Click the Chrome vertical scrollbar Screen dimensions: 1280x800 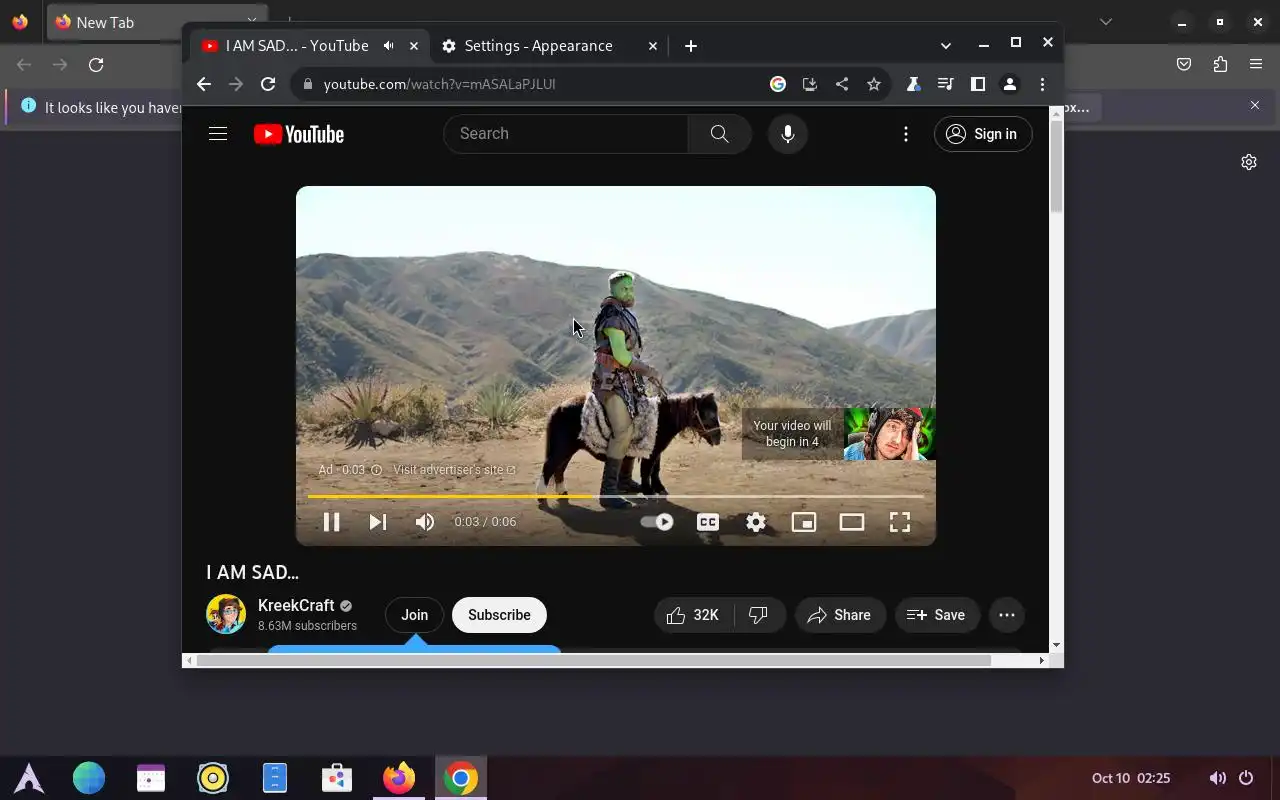[x=1056, y=165]
